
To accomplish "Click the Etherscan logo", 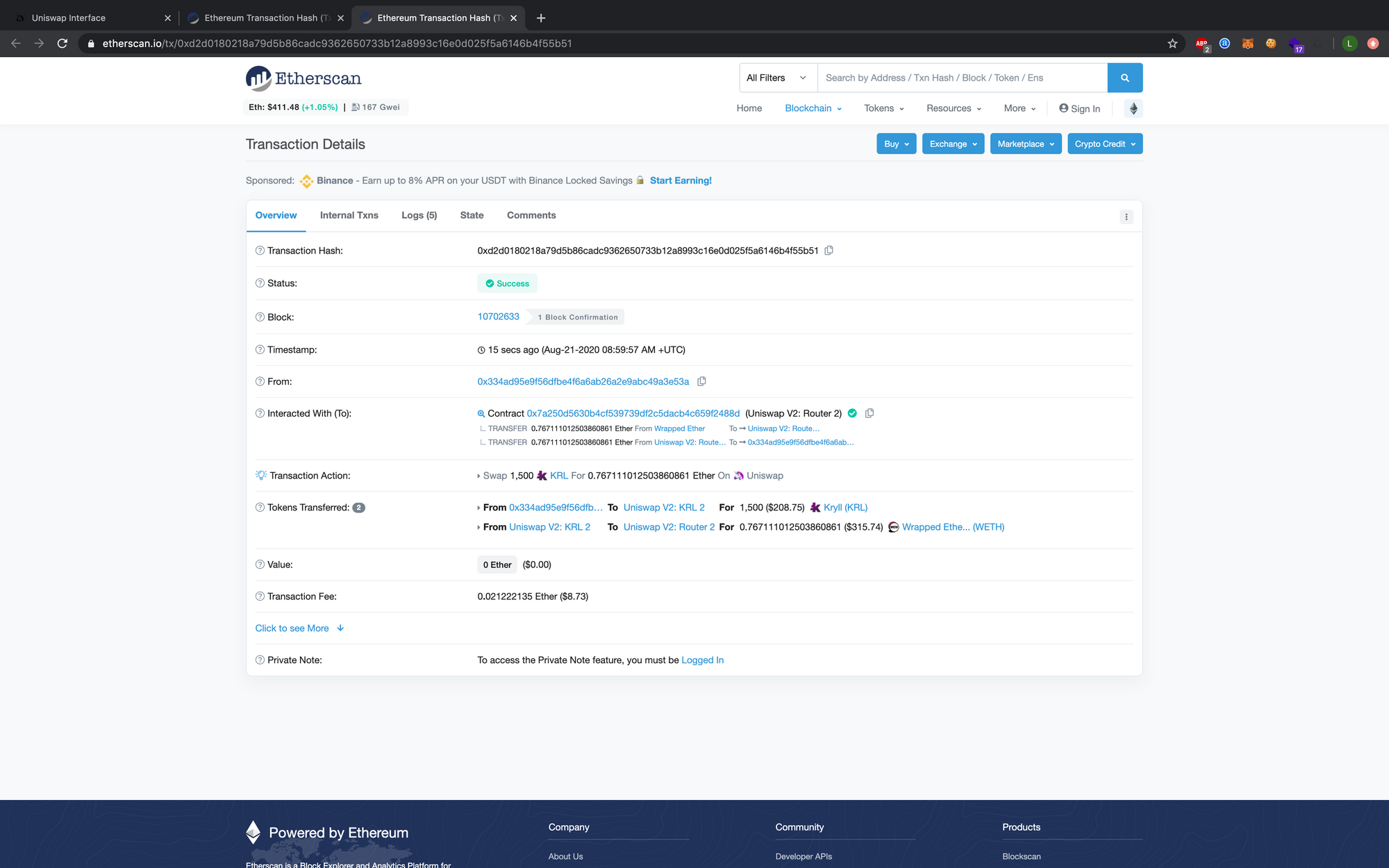I will coord(303,78).
